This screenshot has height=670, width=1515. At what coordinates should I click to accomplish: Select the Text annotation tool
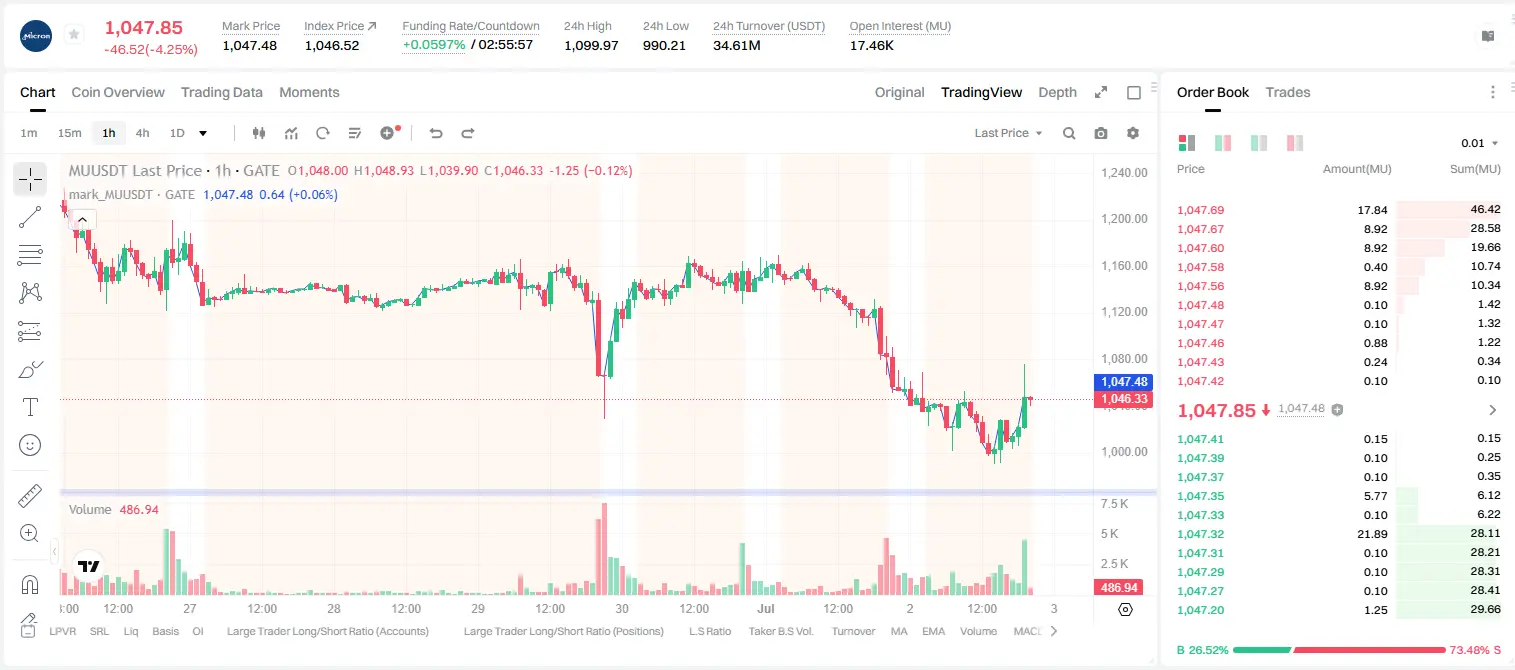30,407
